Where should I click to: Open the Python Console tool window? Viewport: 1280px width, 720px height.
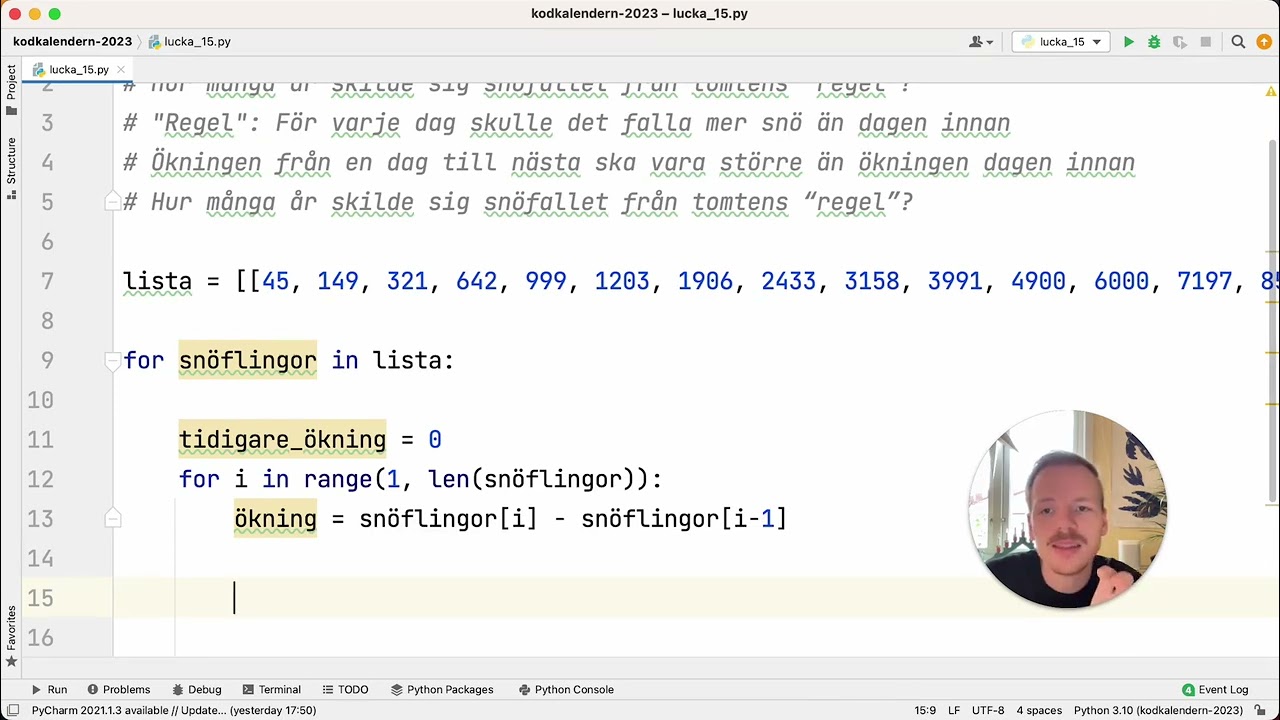click(x=566, y=690)
